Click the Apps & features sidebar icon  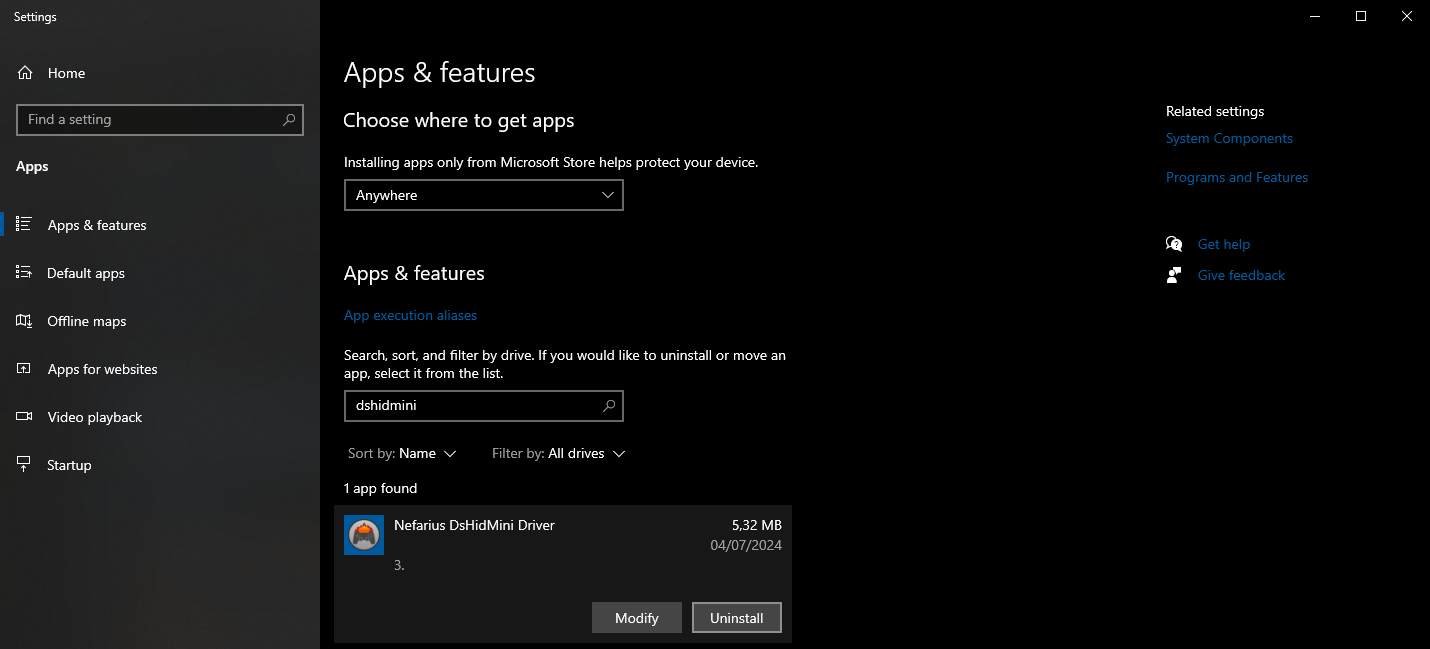click(24, 225)
